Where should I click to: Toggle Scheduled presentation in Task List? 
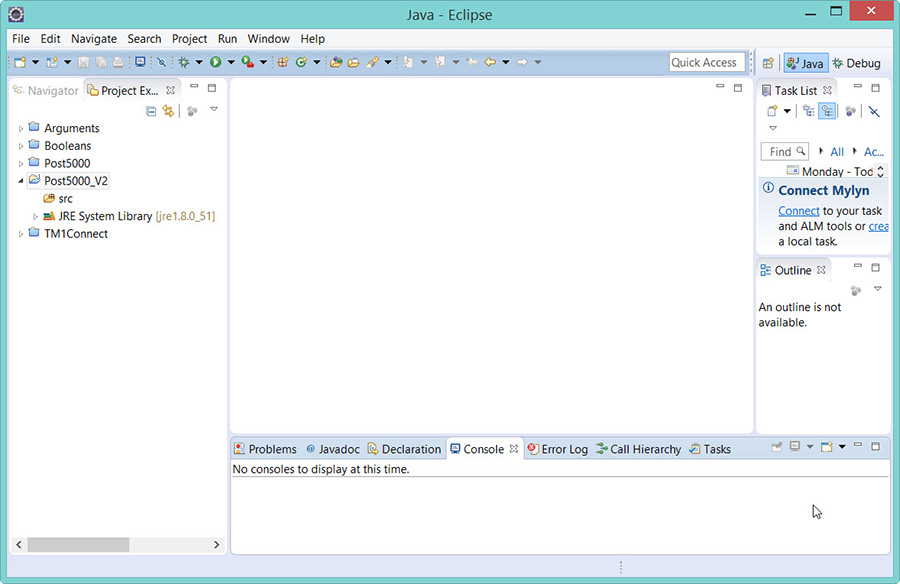coord(827,111)
